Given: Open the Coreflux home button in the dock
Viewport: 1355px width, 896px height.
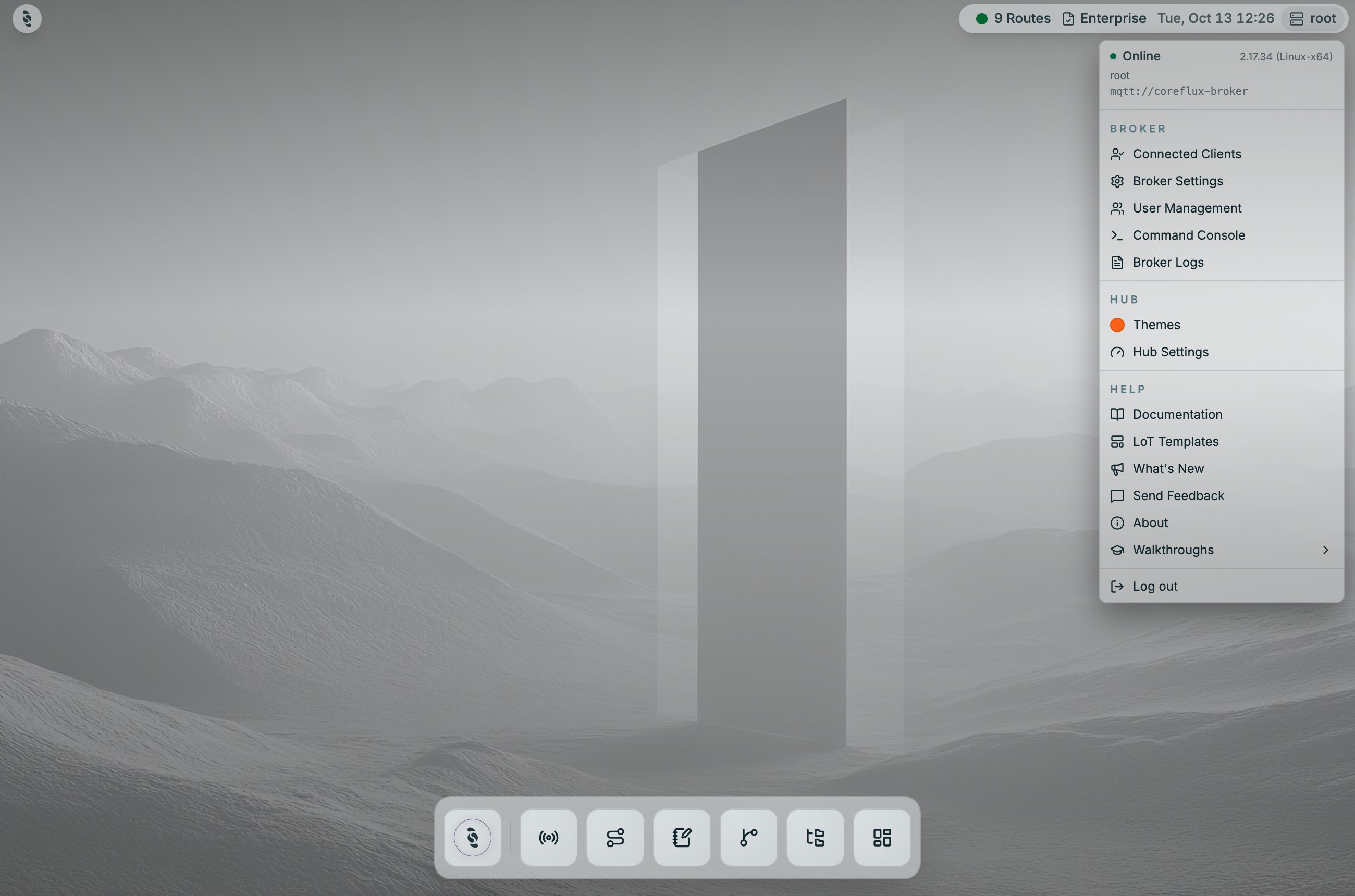Looking at the screenshot, I should coord(472,838).
